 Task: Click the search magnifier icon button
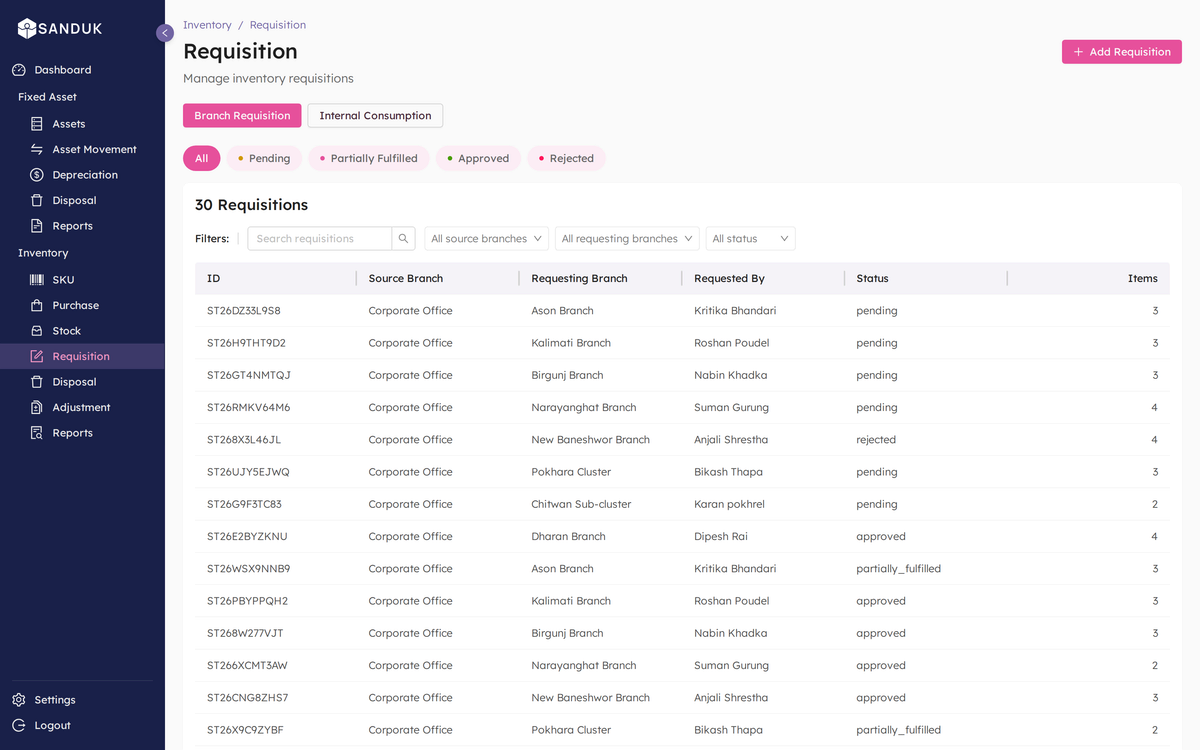coord(404,239)
